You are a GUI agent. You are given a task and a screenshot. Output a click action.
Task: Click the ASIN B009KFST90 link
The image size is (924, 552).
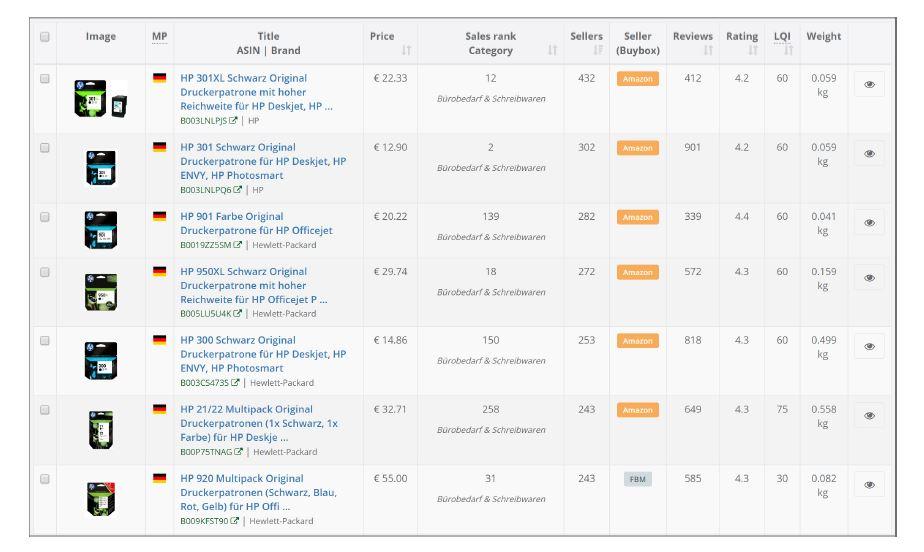point(204,521)
